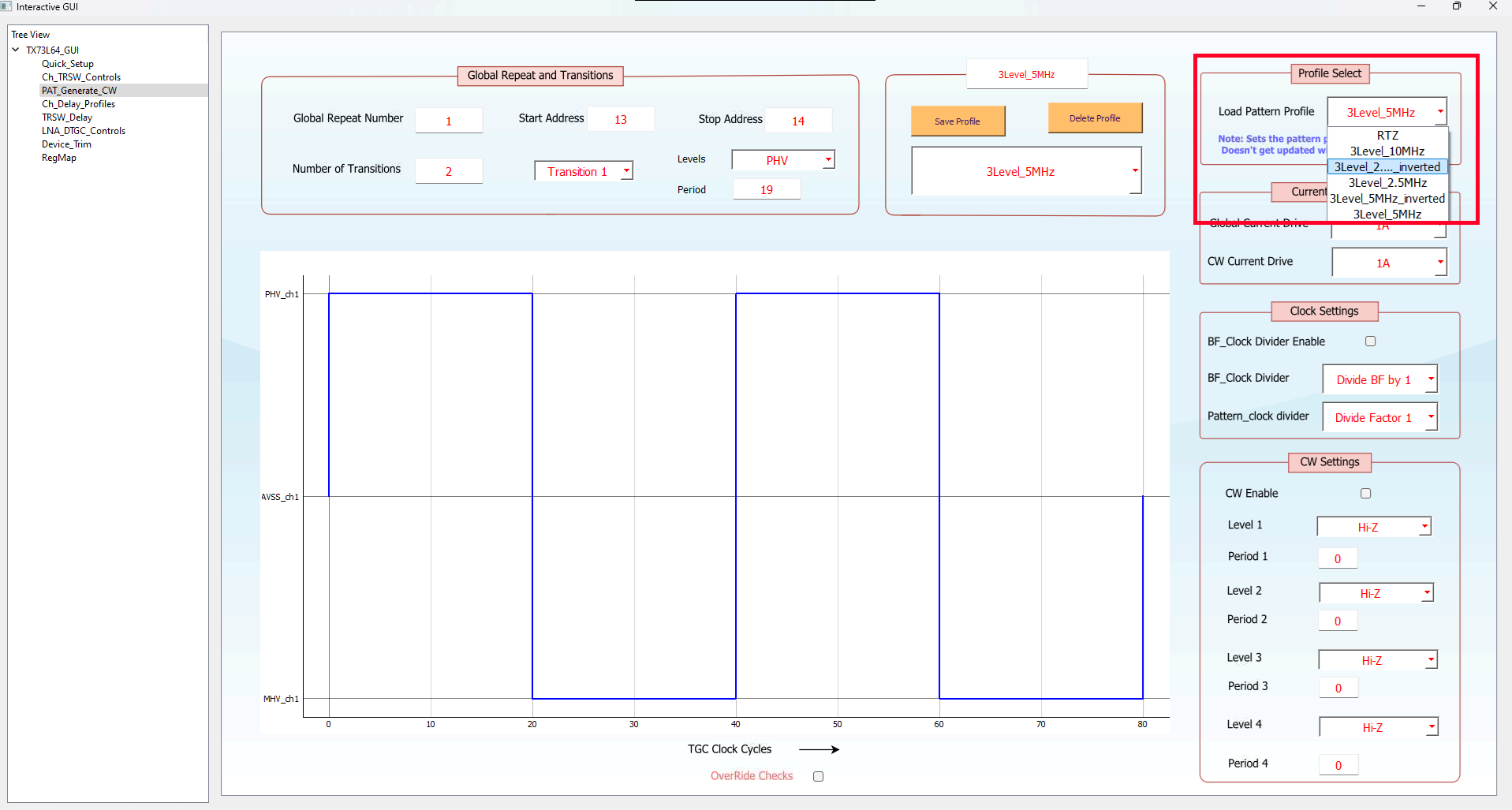The image size is (1512, 810).
Task: Check the OverRide Checks box
Action: 818,777
